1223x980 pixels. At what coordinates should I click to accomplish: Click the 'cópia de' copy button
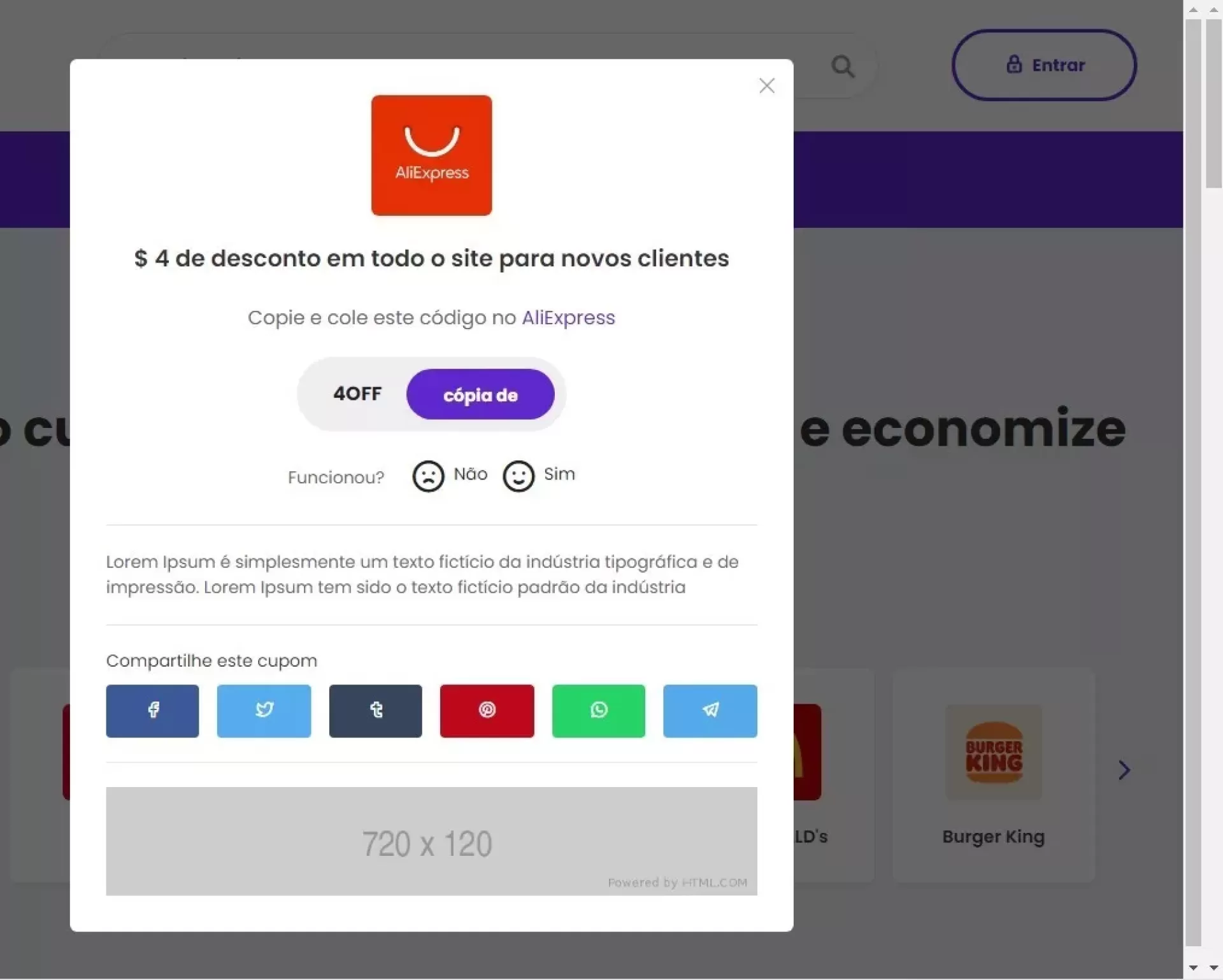[480, 394]
